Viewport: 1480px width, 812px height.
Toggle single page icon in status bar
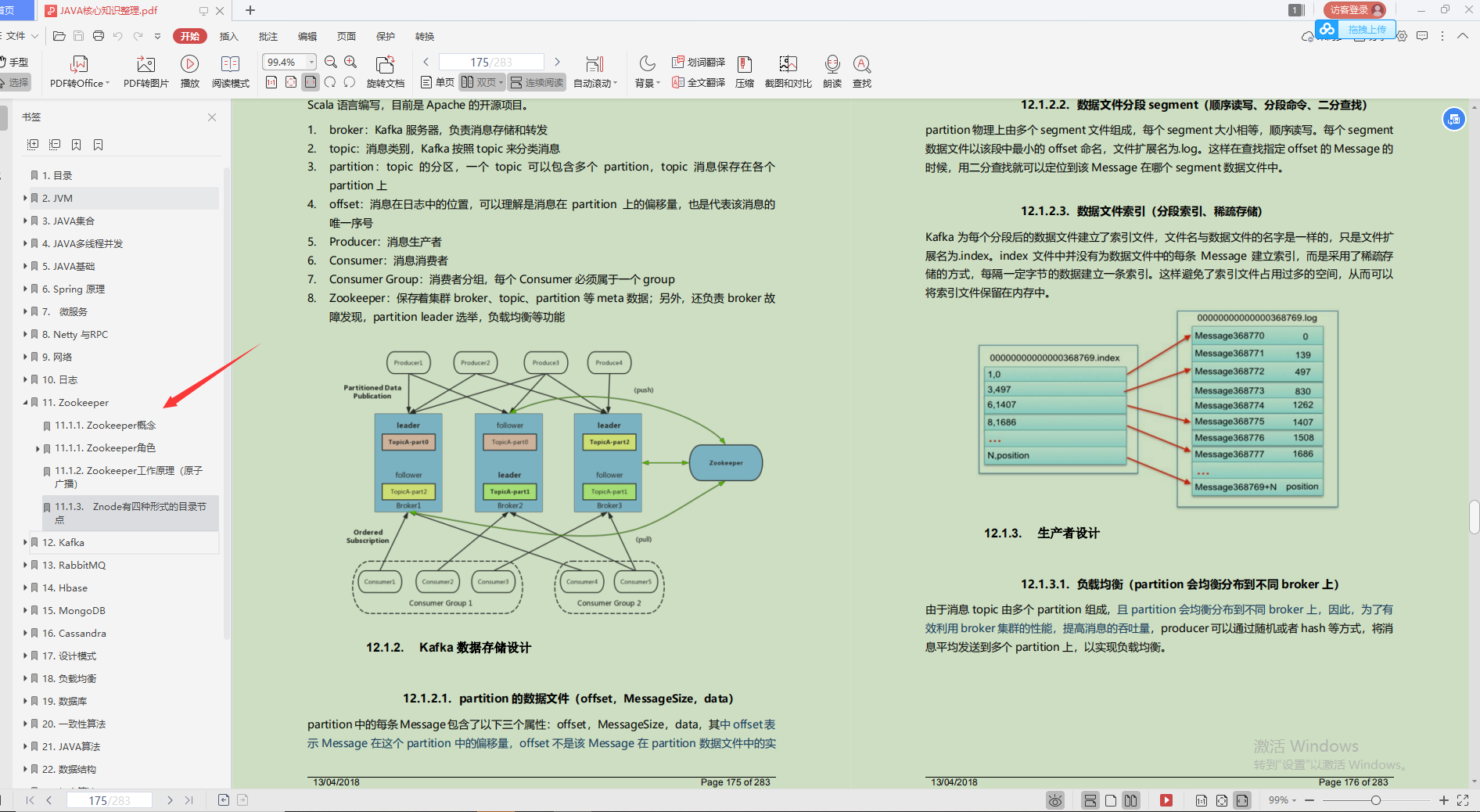point(1111,800)
